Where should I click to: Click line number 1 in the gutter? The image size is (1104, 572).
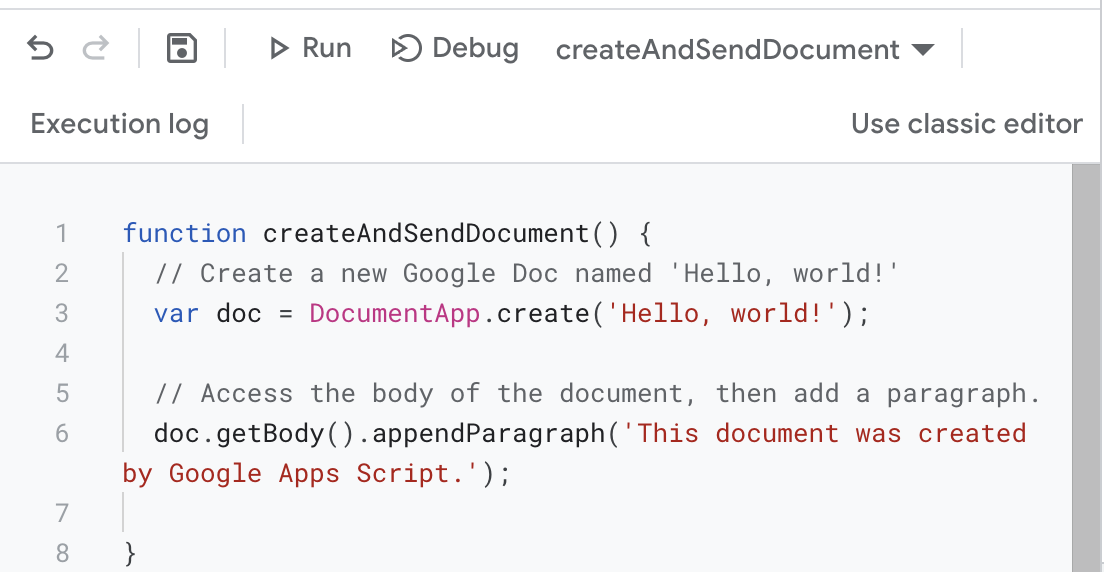coord(61,233)
